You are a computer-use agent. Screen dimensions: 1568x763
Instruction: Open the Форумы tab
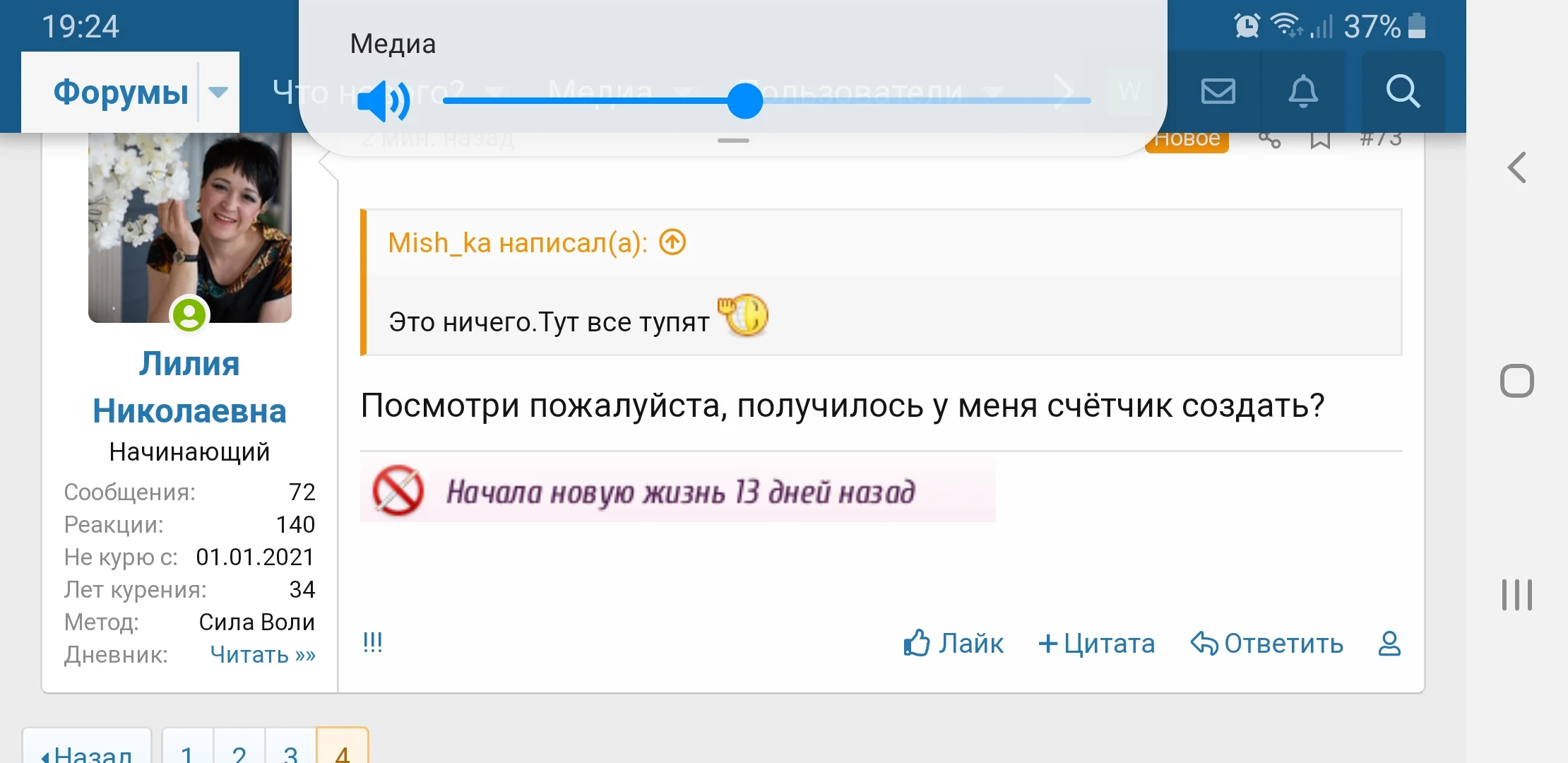121,92
